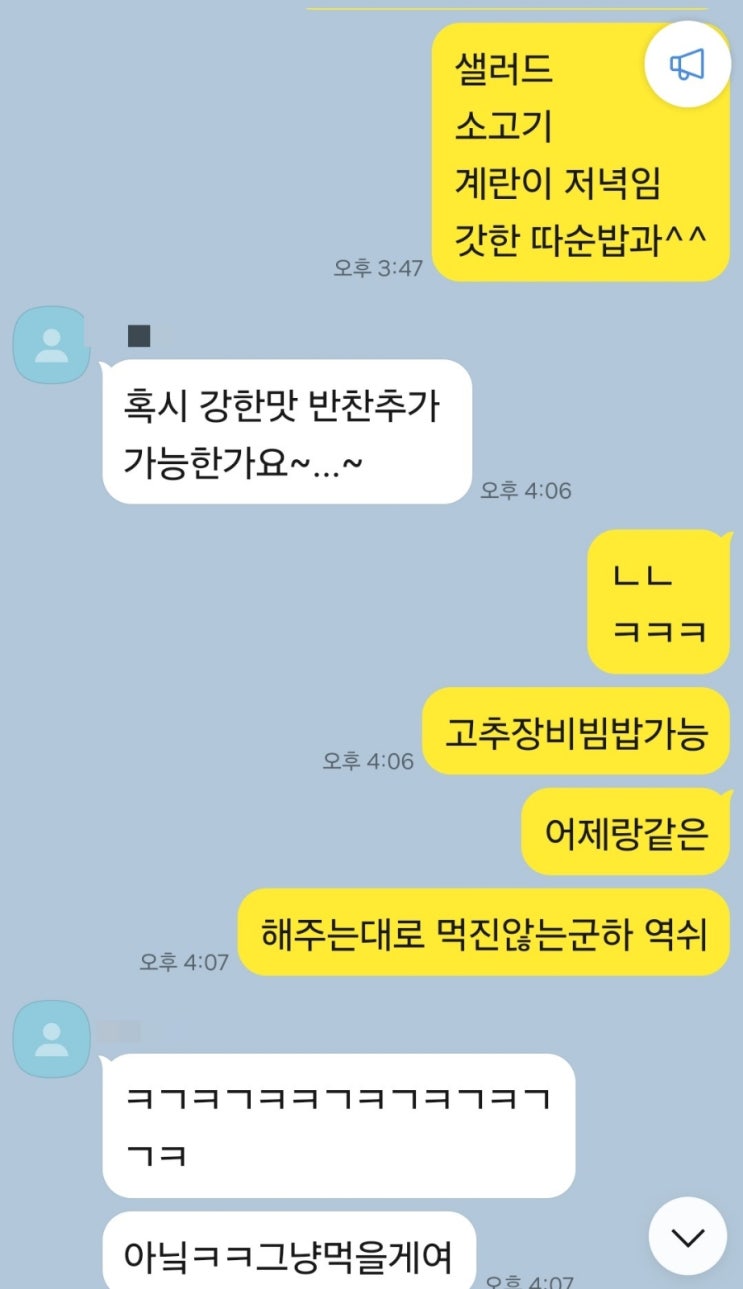743x1289 pixels.
Task: Tap the partially visible yellow bubble edge at top
Action: (x=506, y=8)
